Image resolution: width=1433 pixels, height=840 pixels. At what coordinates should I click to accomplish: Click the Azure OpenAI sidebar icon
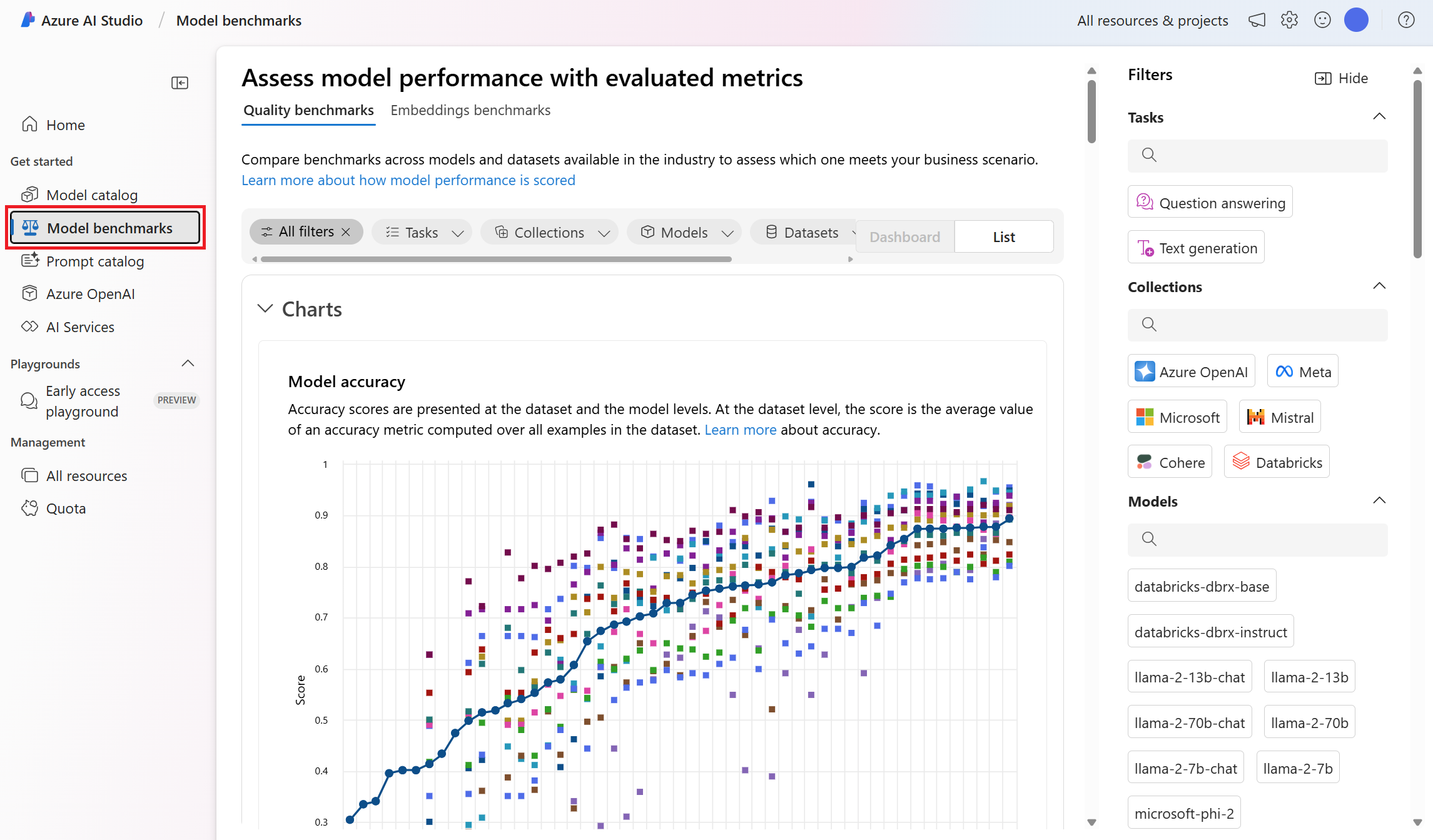tap(30, 293)
